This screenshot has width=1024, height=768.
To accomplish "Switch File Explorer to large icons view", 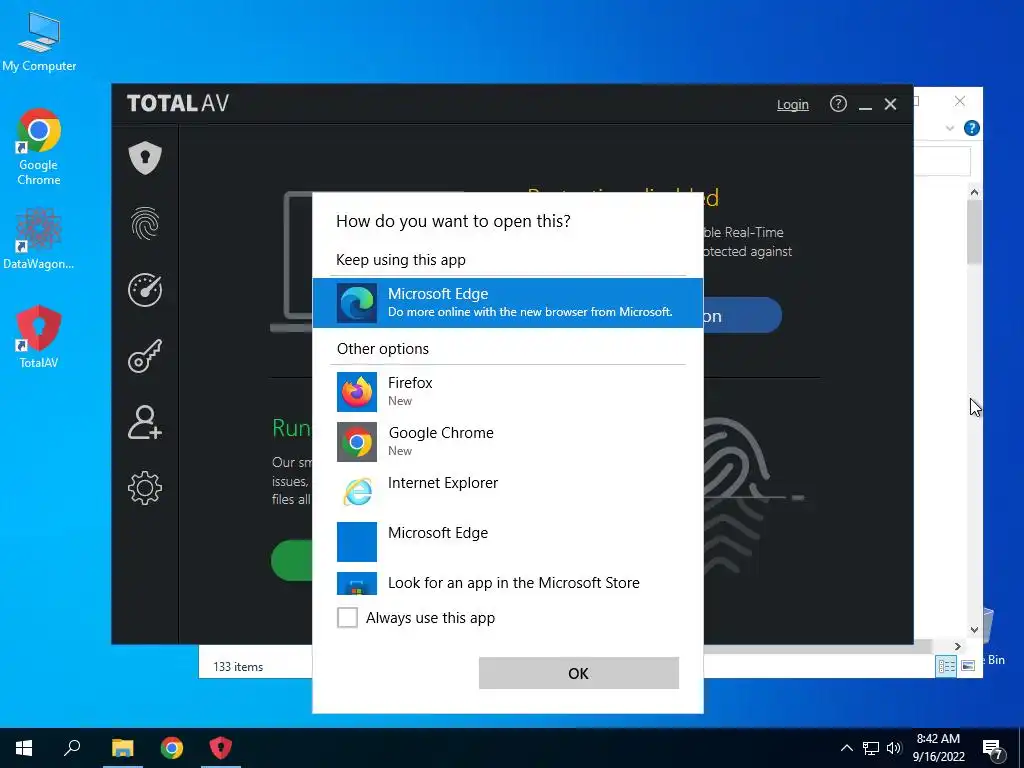I will [968, 665].
